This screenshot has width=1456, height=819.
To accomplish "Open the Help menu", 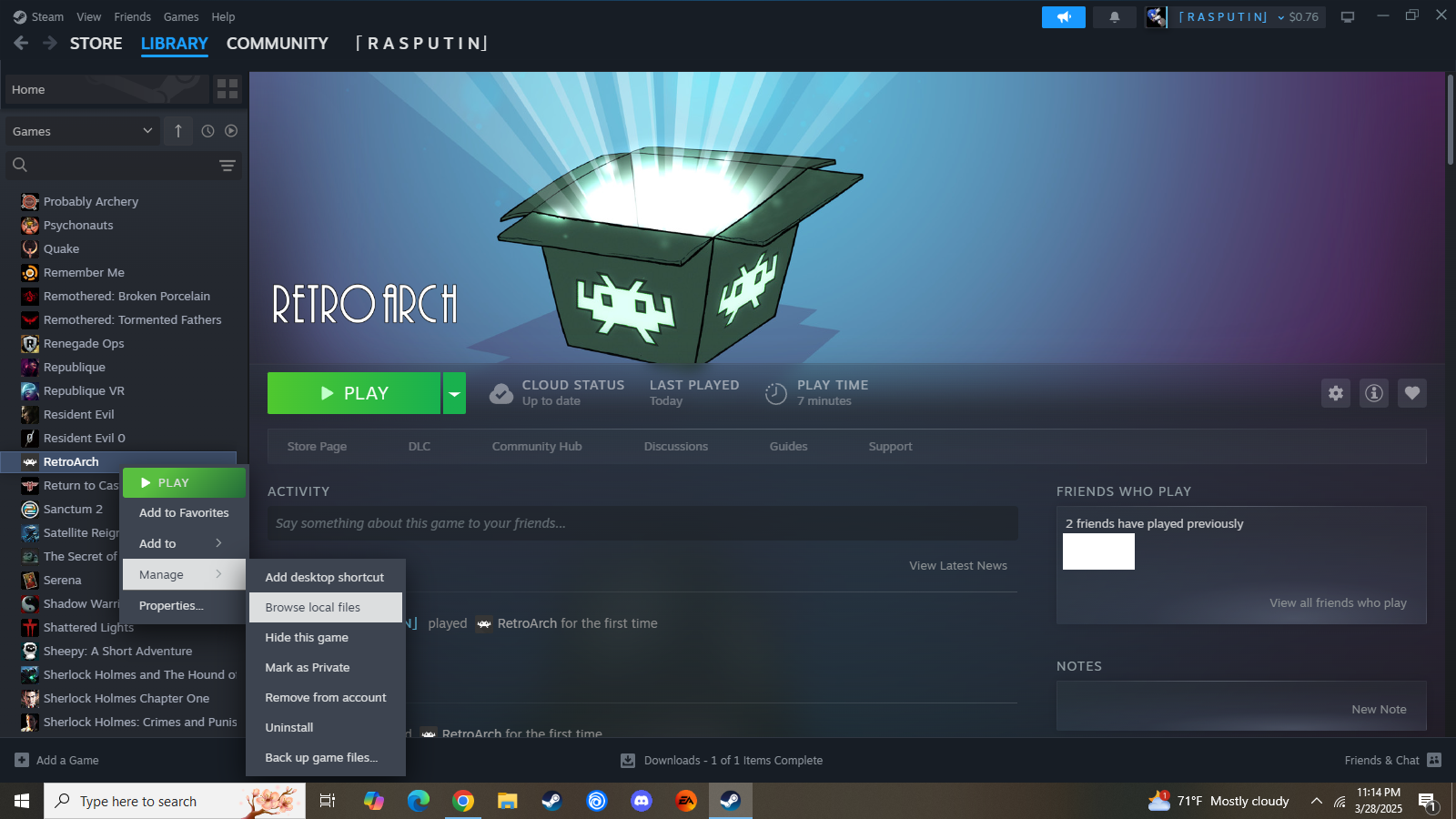I will pos(223,16).
